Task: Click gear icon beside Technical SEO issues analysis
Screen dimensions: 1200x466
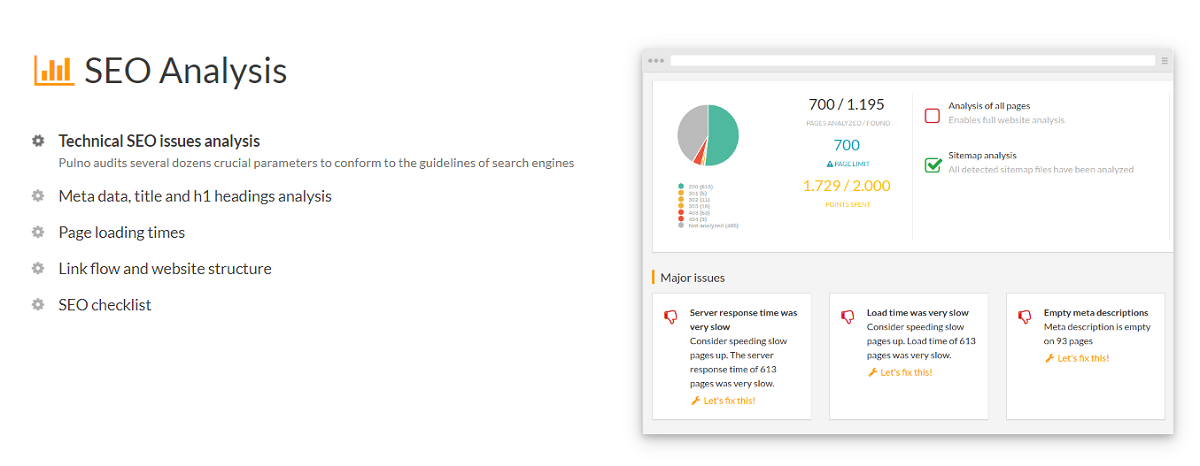Action: 38,141
